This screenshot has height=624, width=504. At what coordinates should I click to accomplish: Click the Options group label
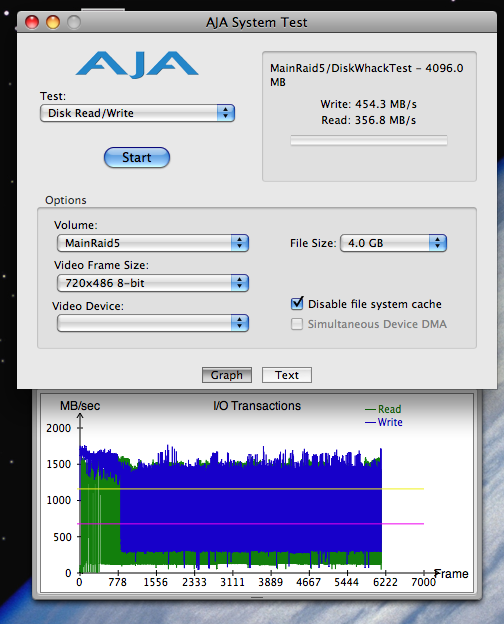click(66, 200)
